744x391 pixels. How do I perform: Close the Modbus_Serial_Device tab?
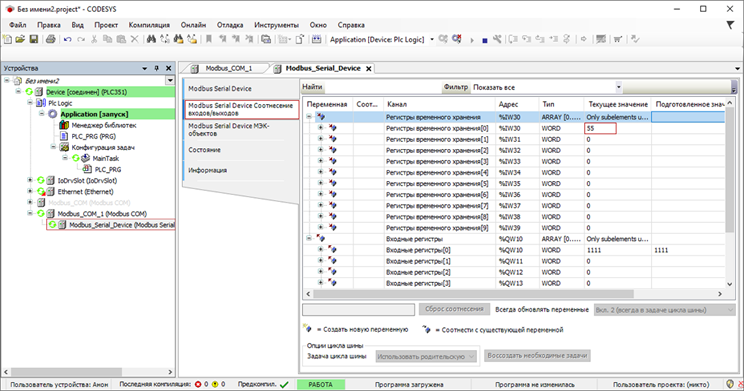[x=369, y=69]
